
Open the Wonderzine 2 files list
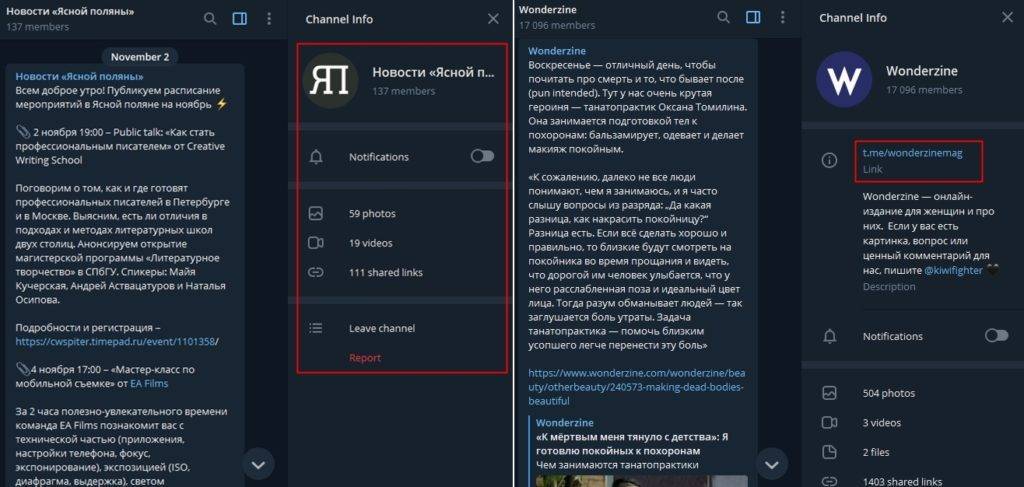[x=876, y=451]
